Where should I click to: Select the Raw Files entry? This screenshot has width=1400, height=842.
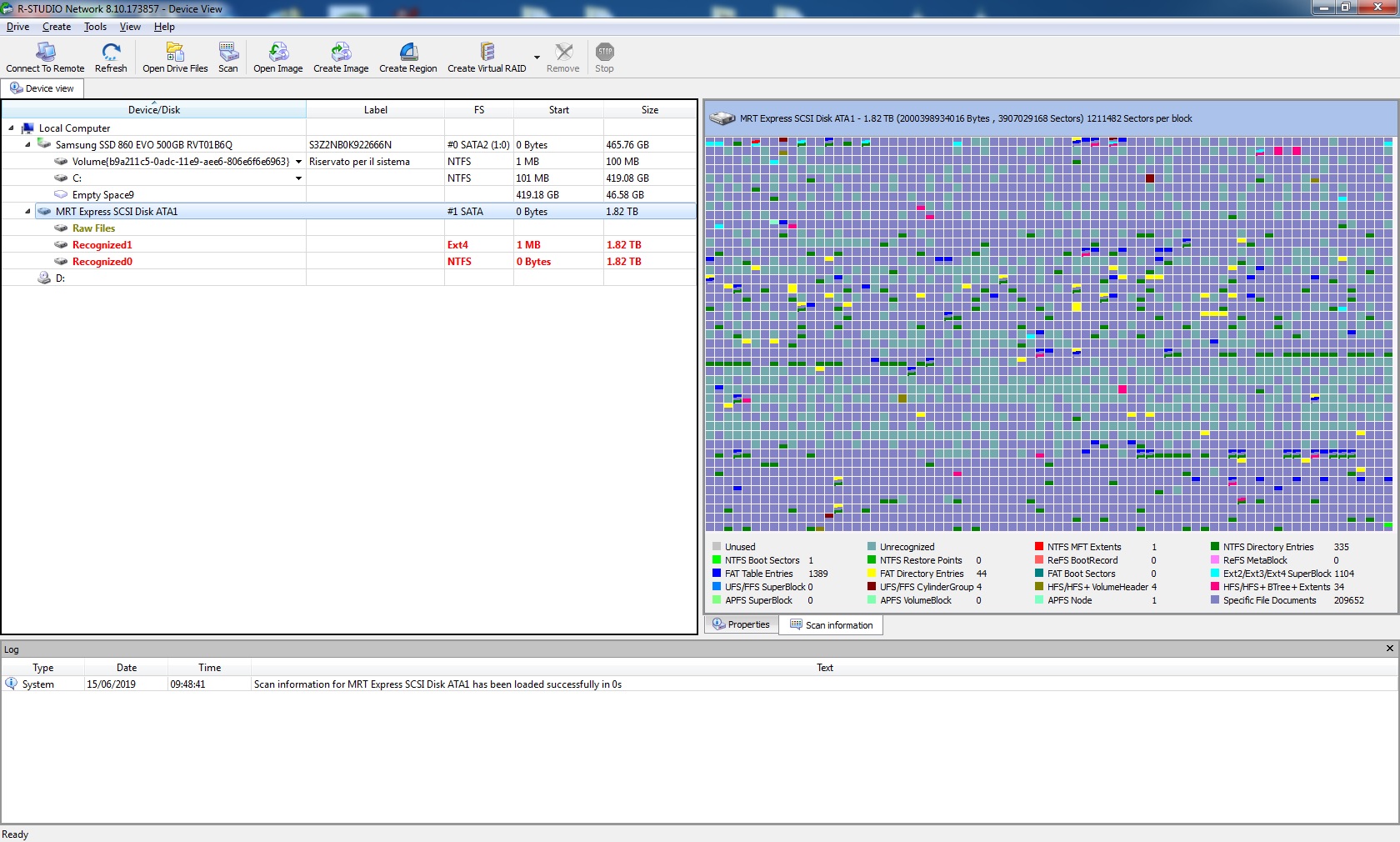[x=93, y=228]
